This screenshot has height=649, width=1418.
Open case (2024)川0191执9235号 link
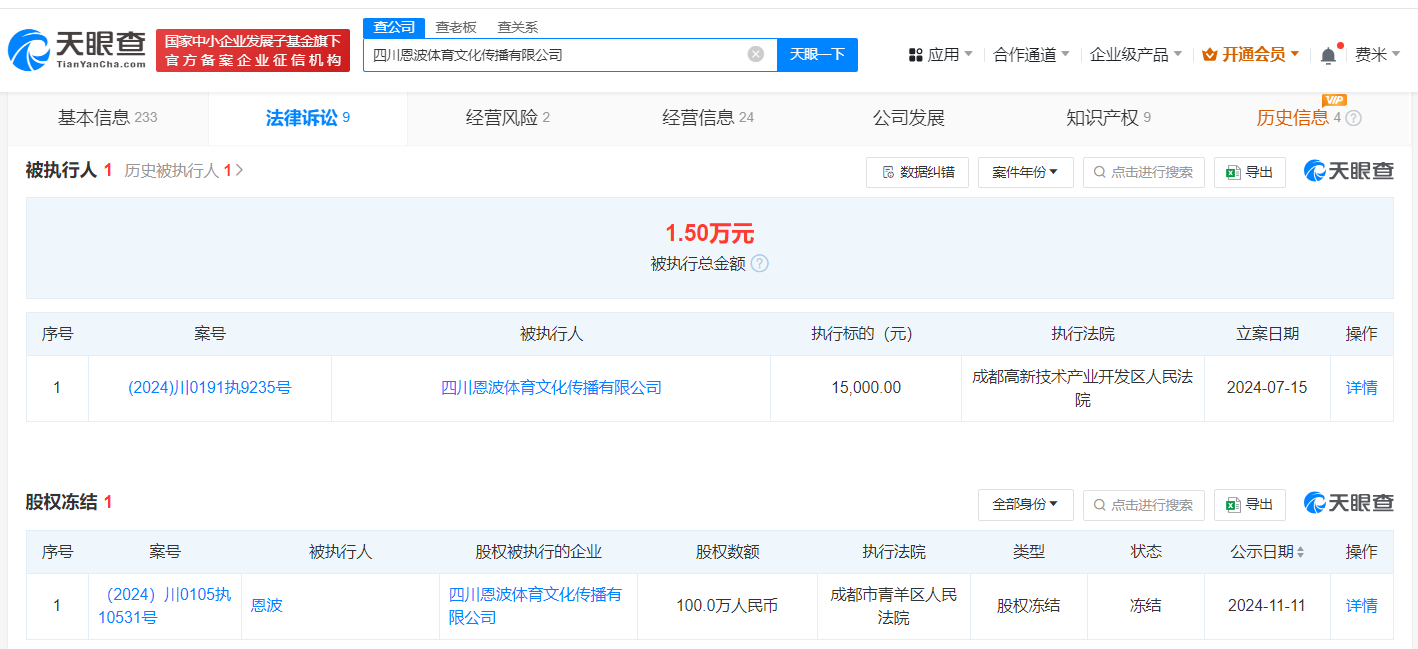(x=210, y=388)
